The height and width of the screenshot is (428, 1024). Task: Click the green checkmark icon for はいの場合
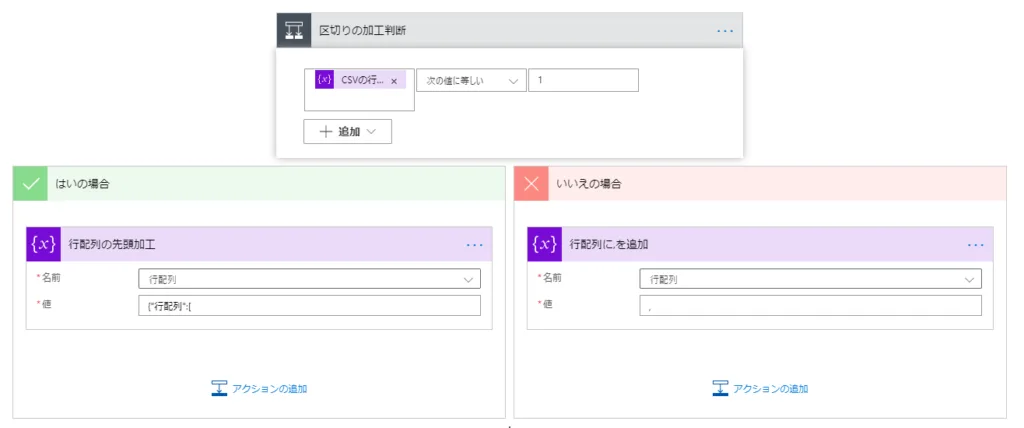(30, 184)
